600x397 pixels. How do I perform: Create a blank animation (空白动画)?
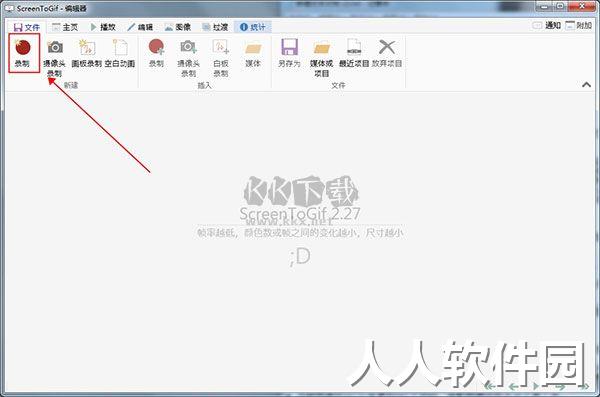click(120, 53)
